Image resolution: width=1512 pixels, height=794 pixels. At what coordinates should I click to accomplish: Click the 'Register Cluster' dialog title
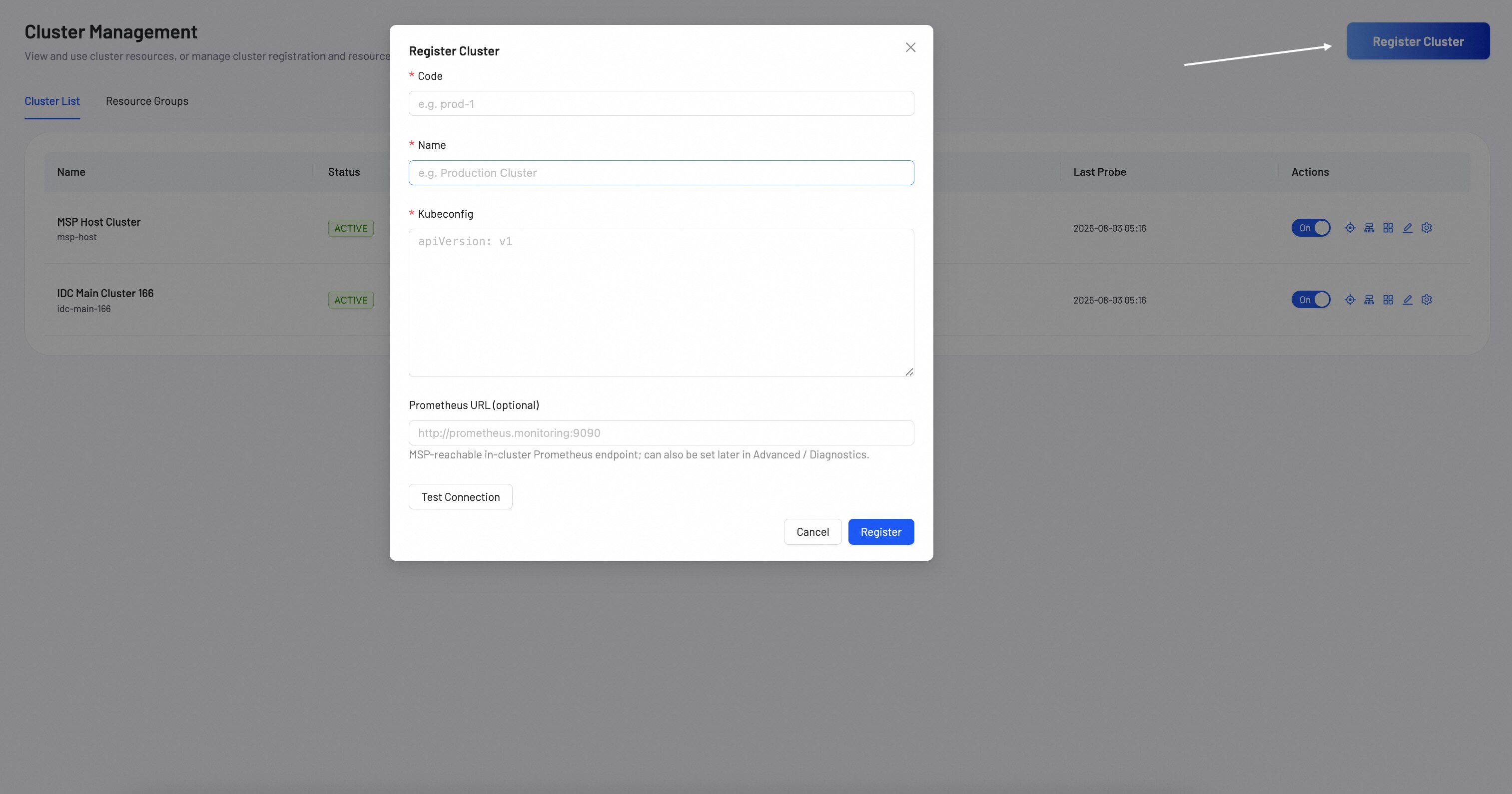tap(454, 51)
